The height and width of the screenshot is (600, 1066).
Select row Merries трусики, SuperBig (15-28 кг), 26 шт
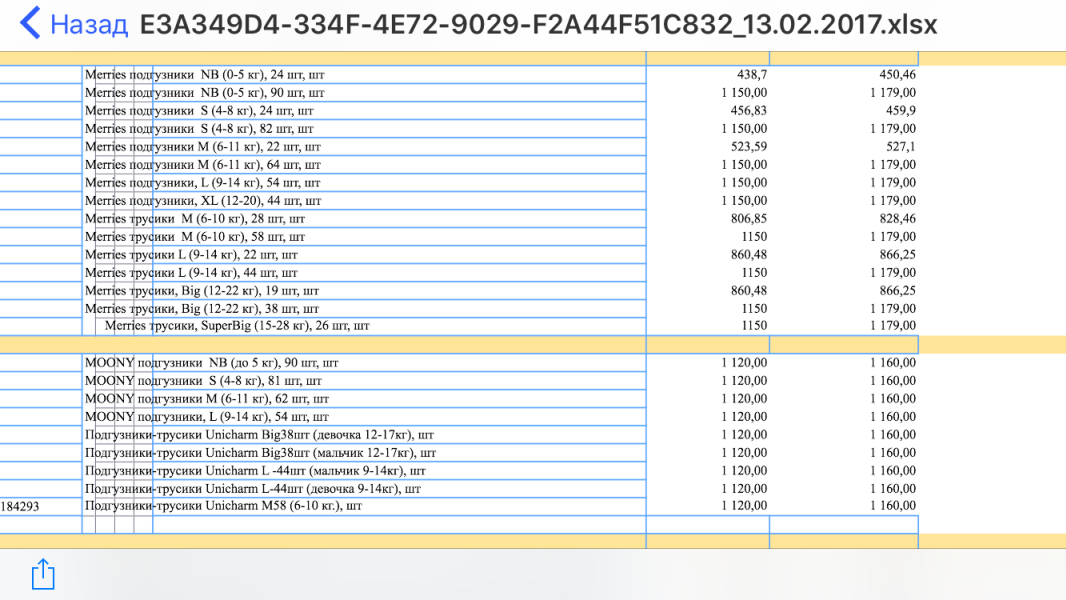point(237,326)
